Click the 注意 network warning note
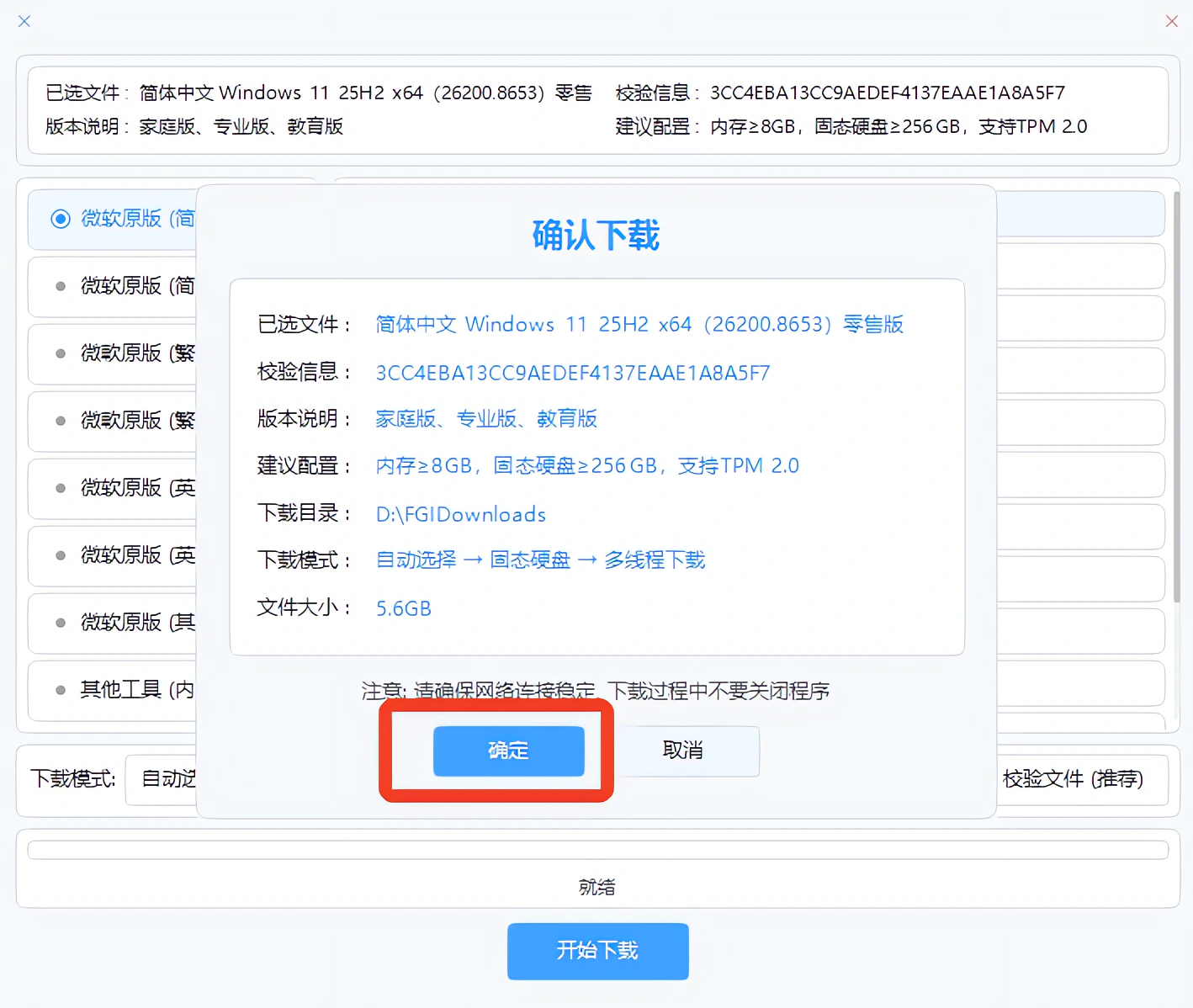The height and width of the screenshot is (1008, 1193). pos(596,691)
